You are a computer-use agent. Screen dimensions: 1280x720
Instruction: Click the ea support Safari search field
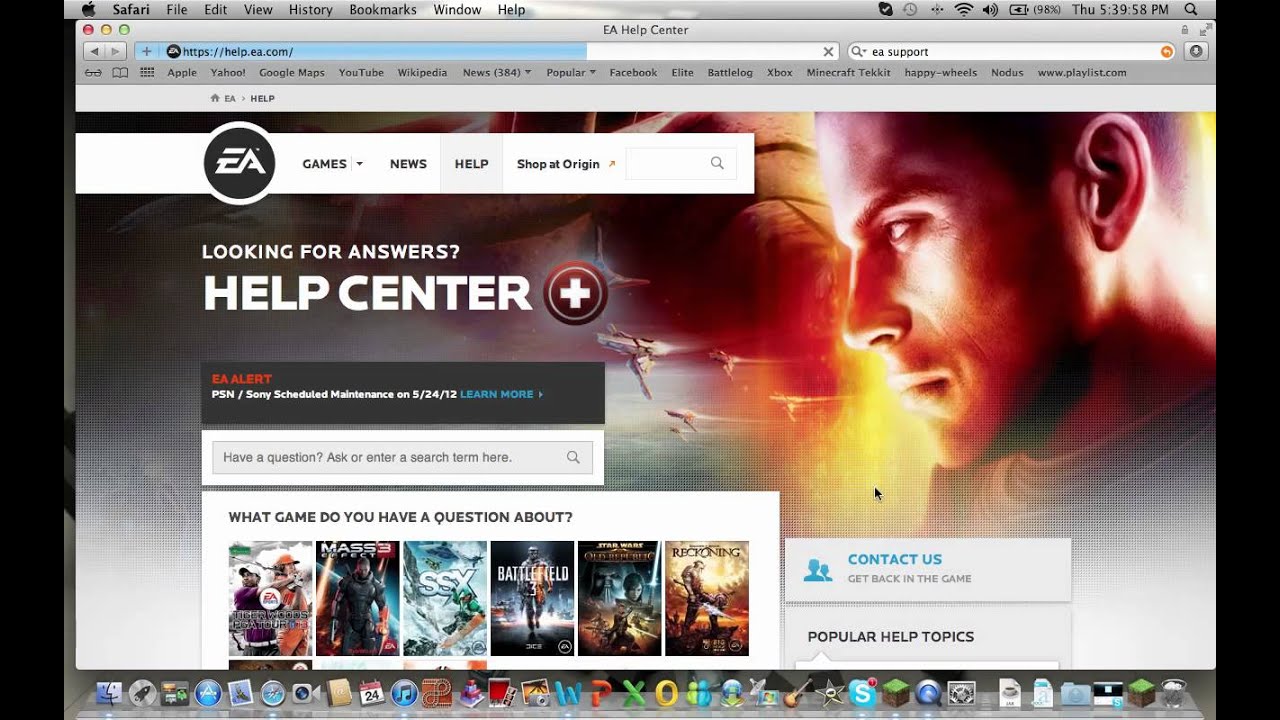pos(1010,51)
